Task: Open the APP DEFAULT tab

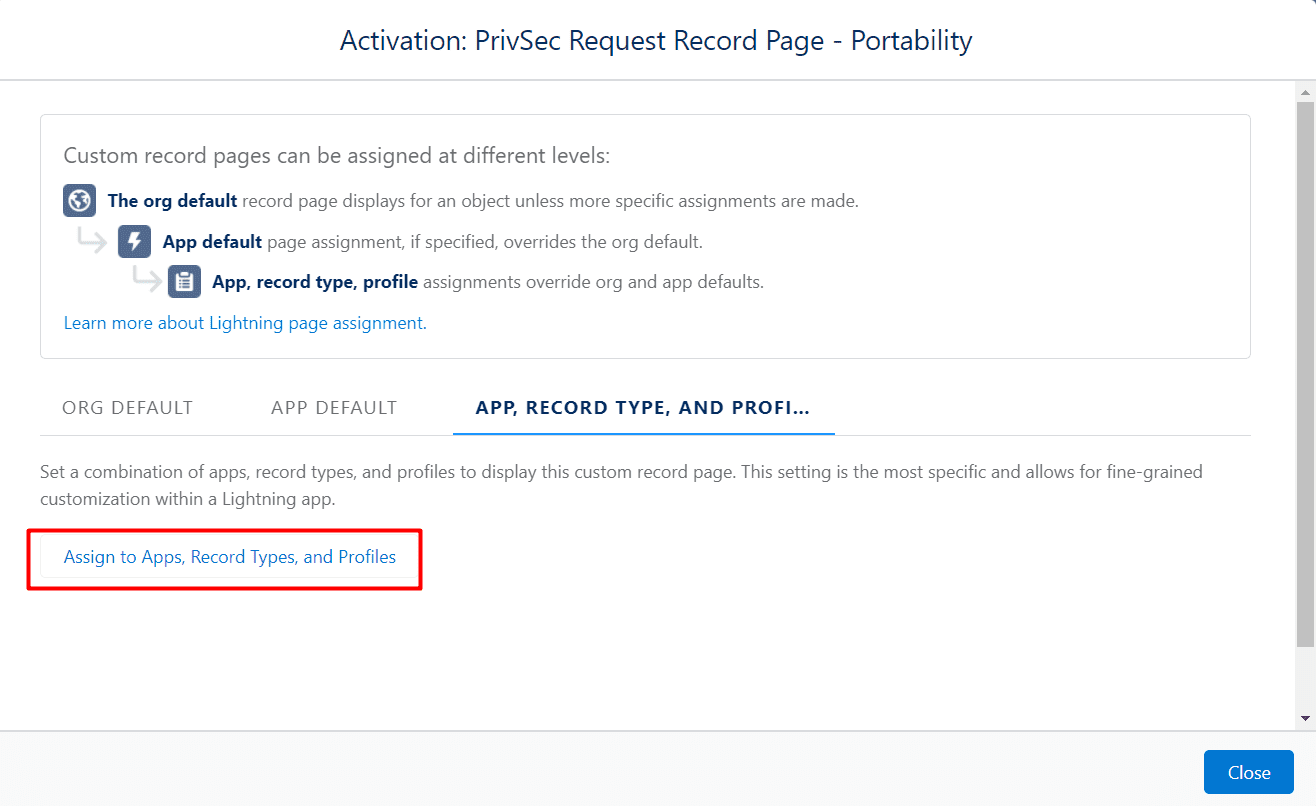Action: (334, 407)
